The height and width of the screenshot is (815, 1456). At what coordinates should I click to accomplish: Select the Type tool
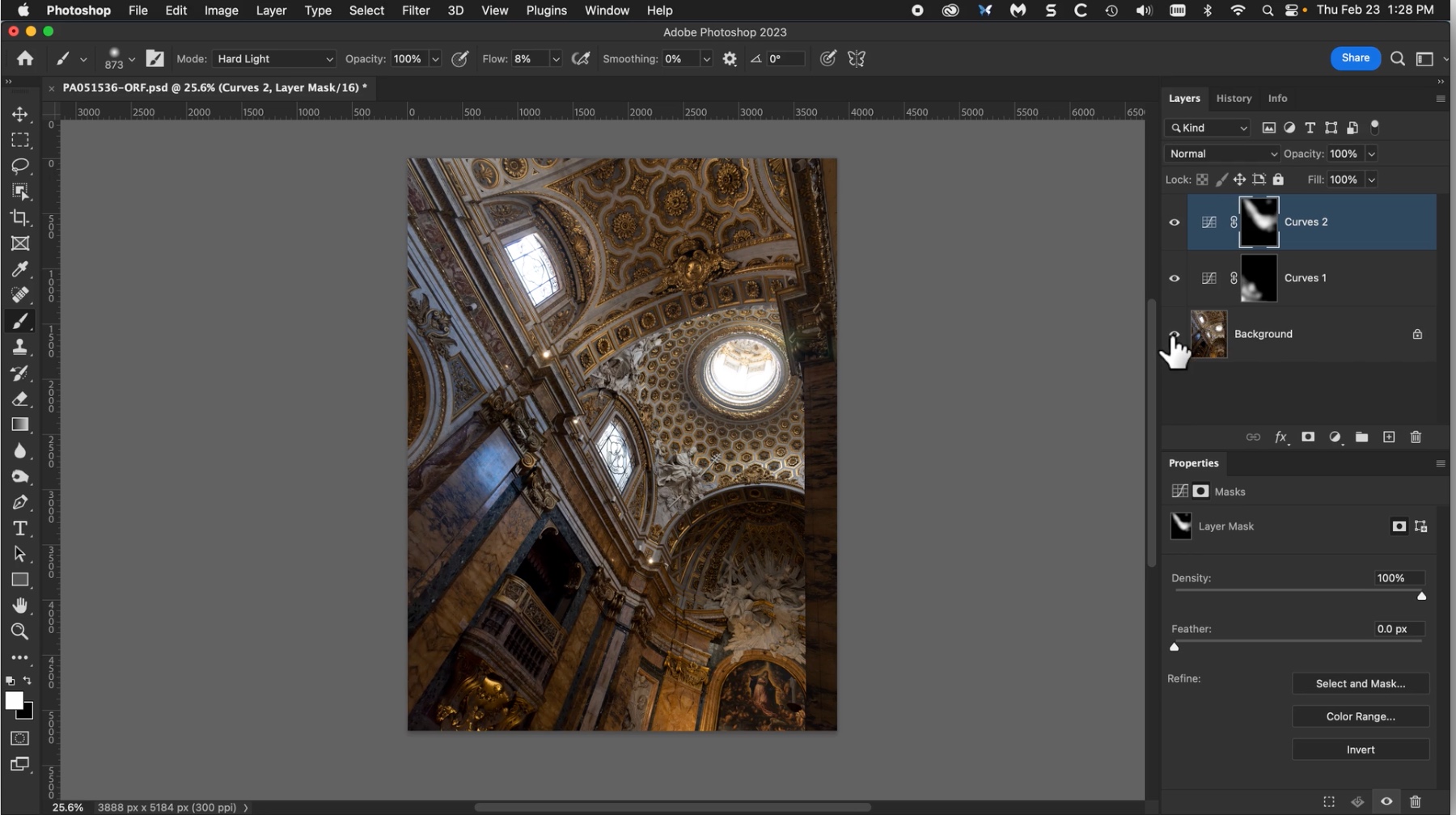[20, 528]
